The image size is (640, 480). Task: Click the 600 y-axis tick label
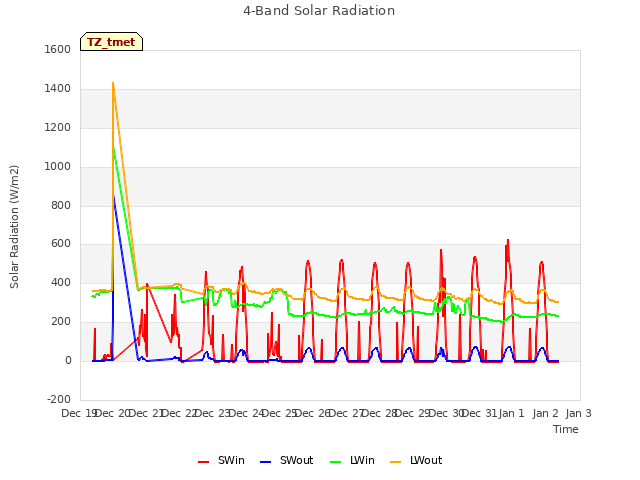[x=61, y=244]
